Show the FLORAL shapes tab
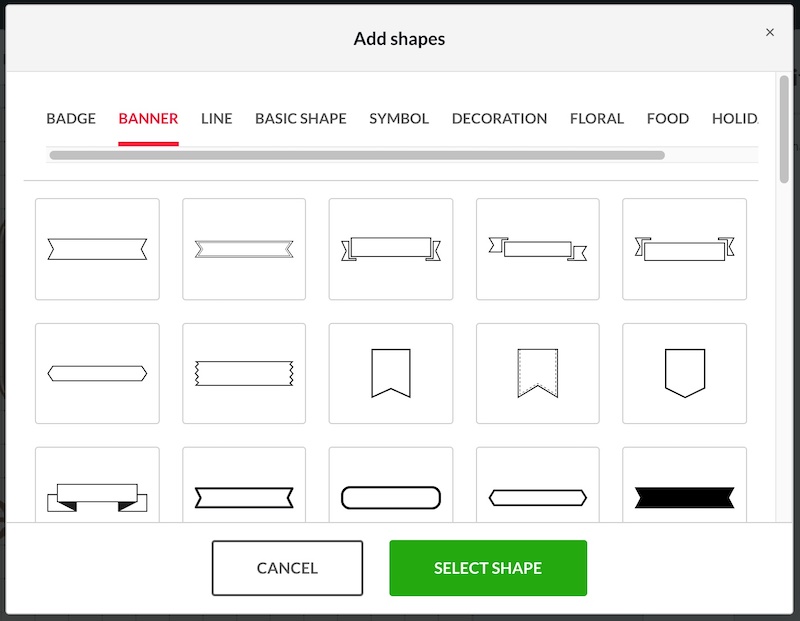Viewport: 800px width, 621px height. 597,118
